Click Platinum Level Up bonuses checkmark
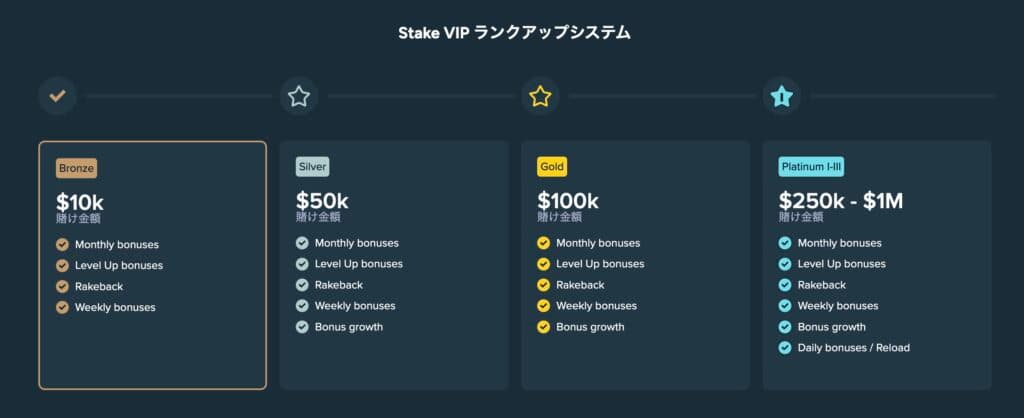The image size is (1024, 418). [x=785, y=264]
